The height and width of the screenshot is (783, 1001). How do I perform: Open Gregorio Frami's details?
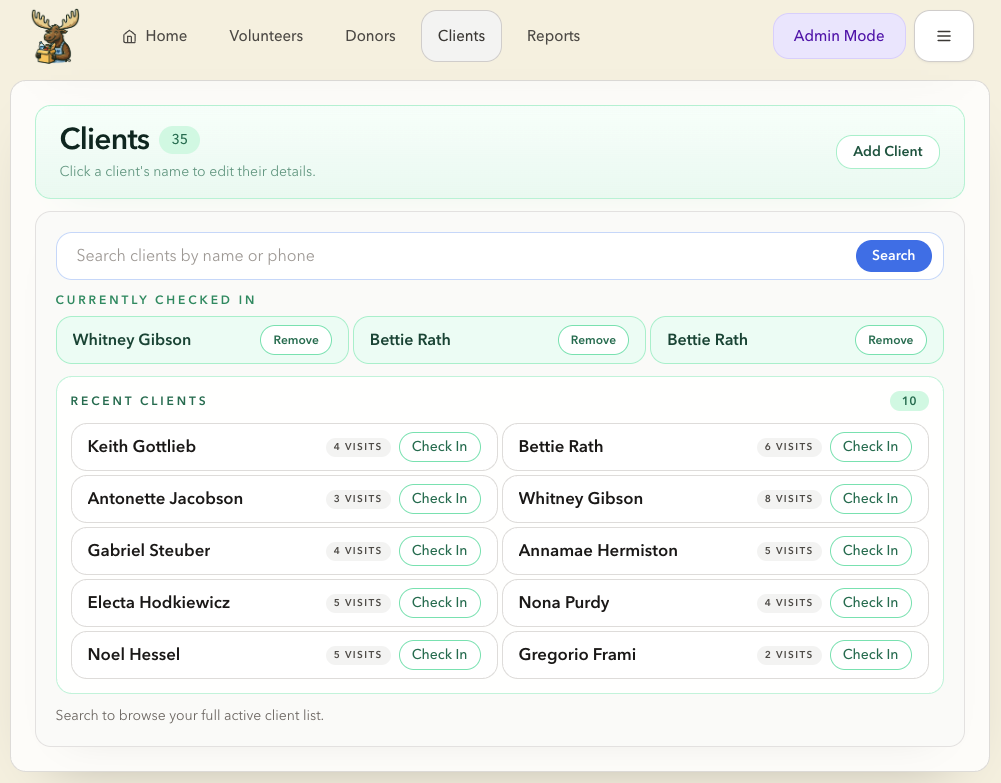[578, 655]
